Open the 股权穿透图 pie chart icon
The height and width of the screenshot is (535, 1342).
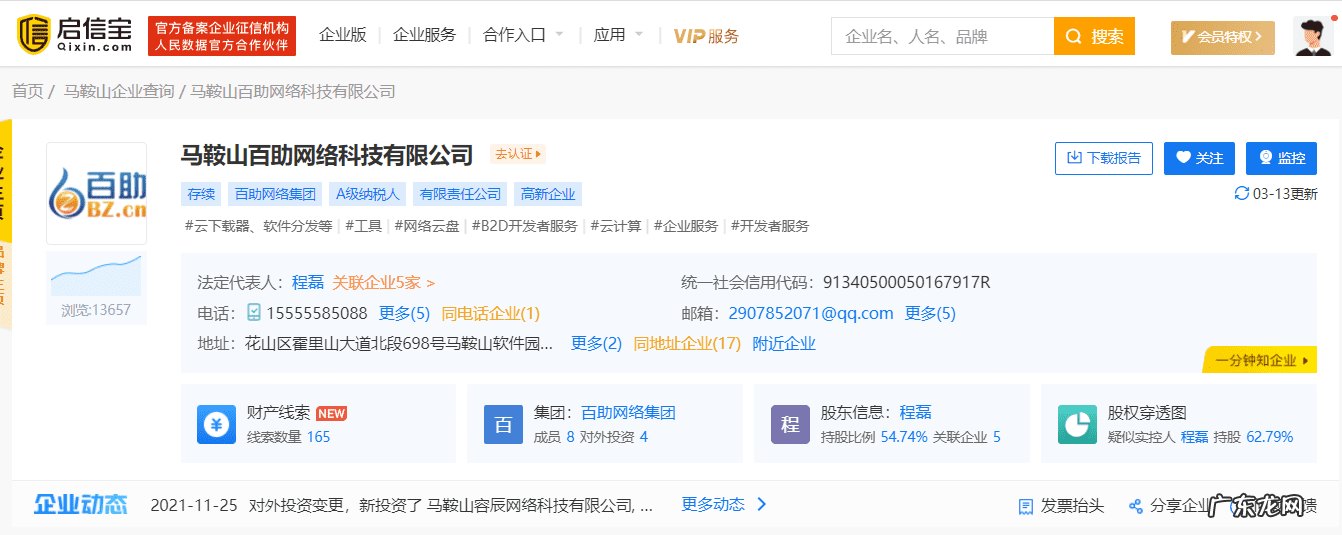(x=1077, y=424)
